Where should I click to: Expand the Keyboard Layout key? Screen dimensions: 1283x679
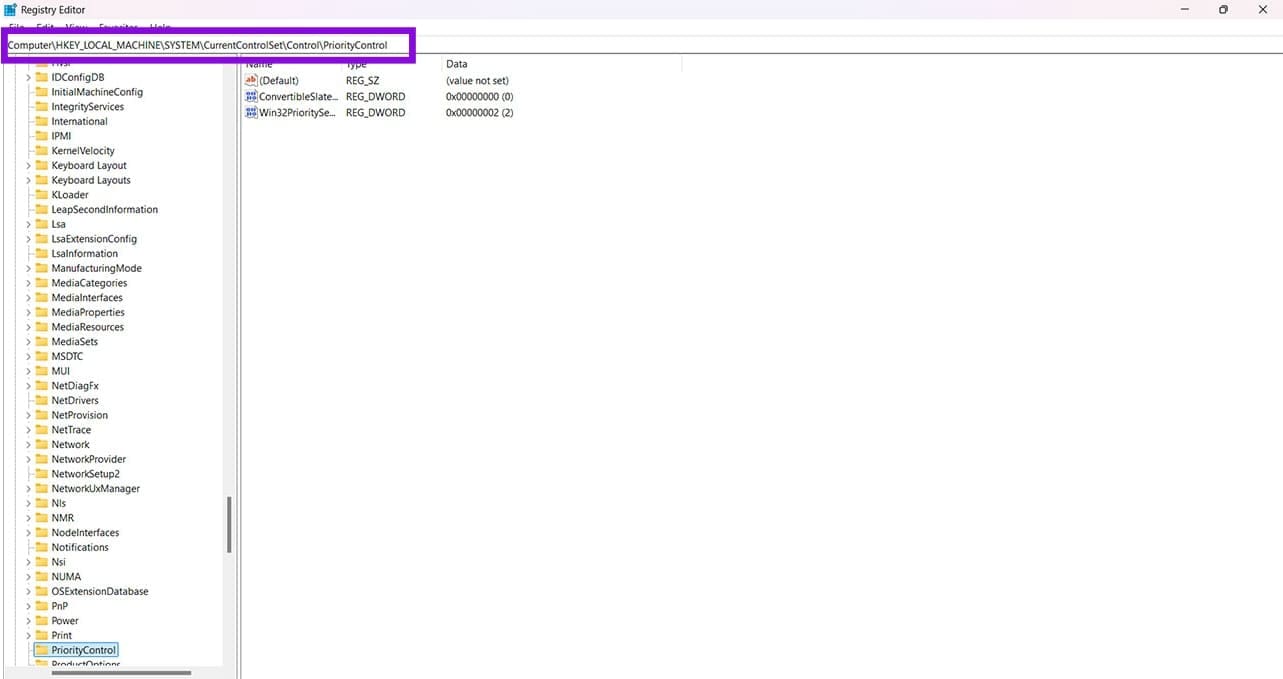tap(29, 166)
